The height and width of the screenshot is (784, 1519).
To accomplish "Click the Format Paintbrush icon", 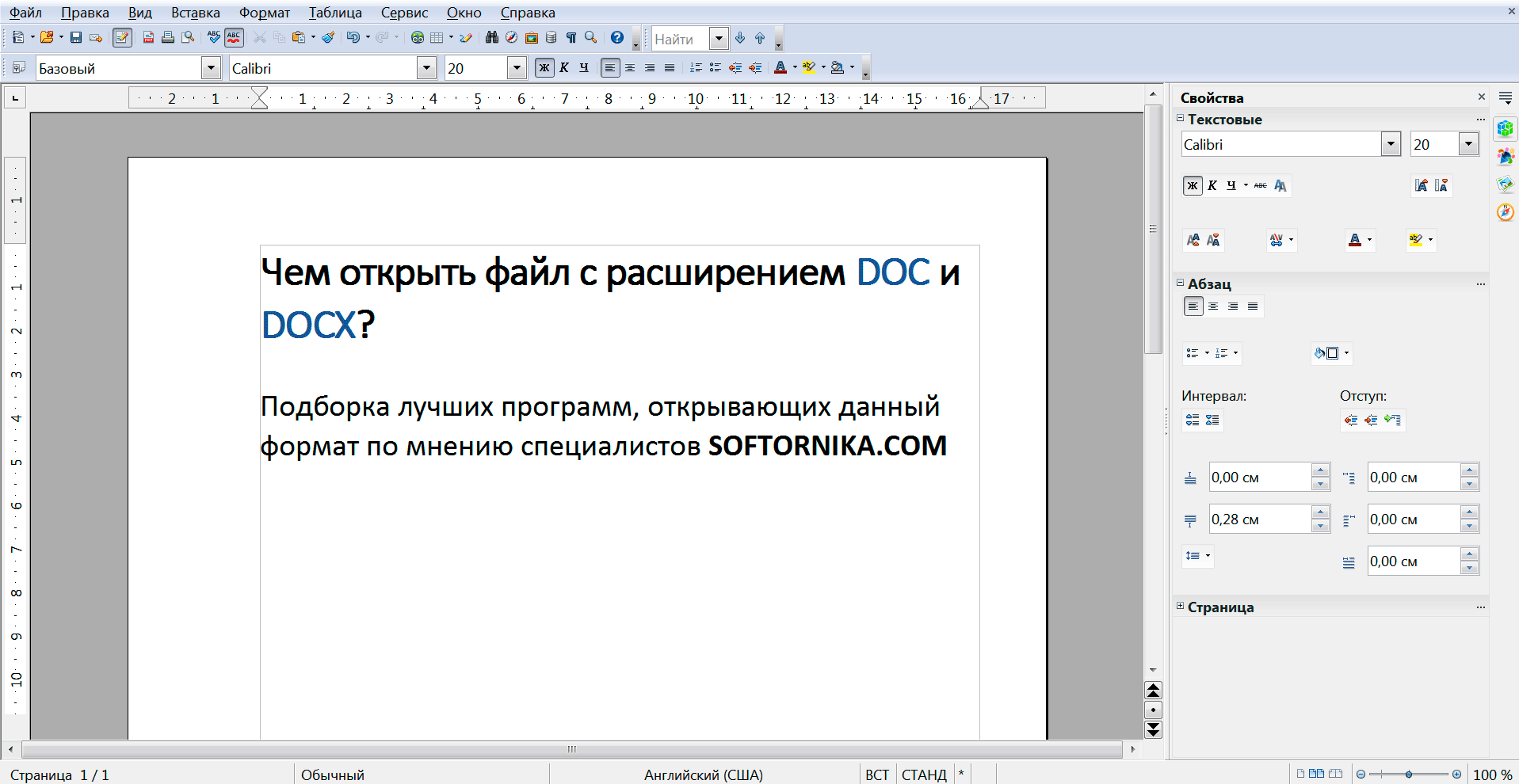I will pyautogui.click(x=328, y=37).
